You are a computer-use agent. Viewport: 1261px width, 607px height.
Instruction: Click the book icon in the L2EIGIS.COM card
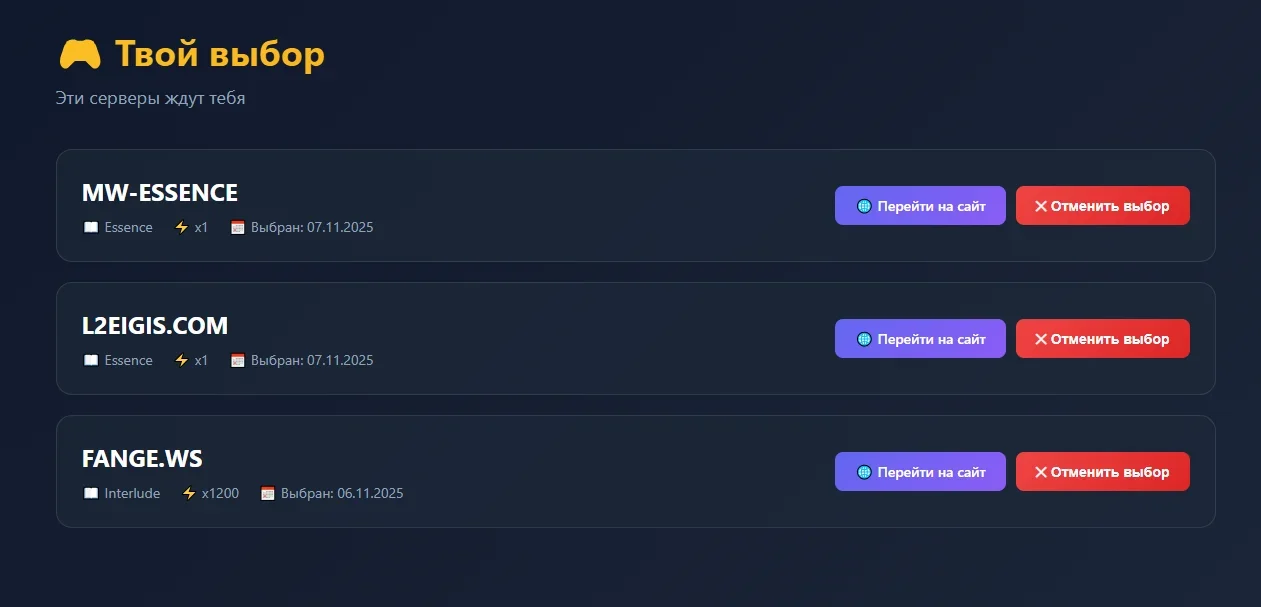(x=91, y=360)
